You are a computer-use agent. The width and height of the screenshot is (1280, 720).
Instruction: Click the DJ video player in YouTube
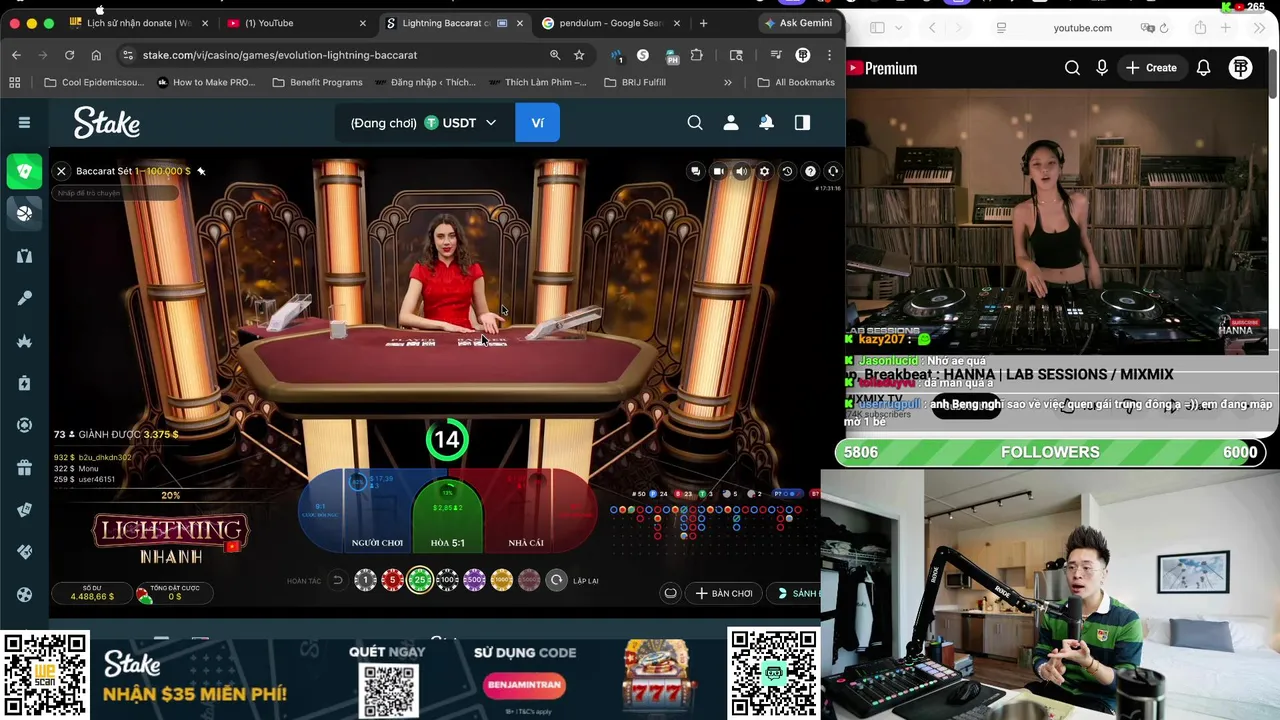(1057, 221)
